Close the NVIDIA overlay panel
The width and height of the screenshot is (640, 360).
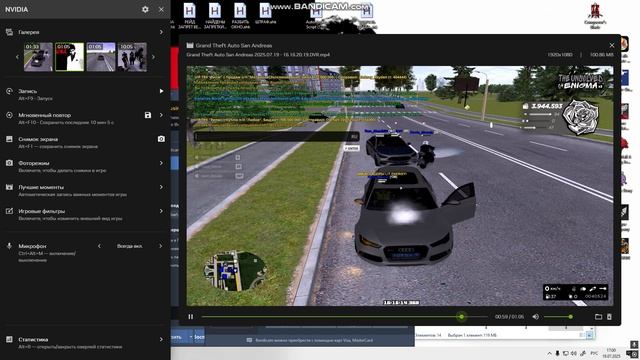pos(161,9)
